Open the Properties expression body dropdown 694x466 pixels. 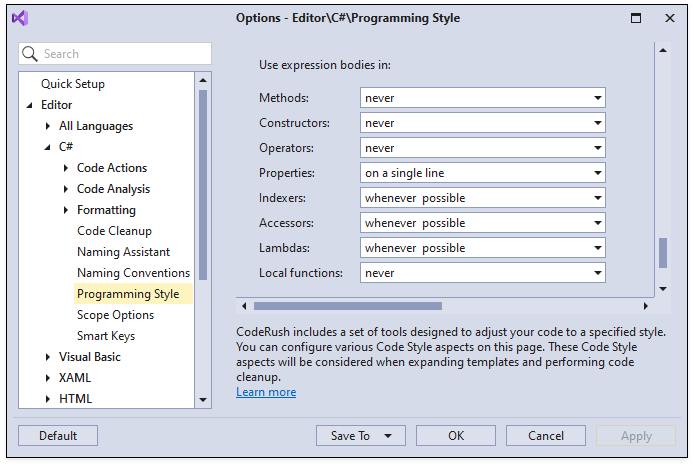click(x=482, y=173)
